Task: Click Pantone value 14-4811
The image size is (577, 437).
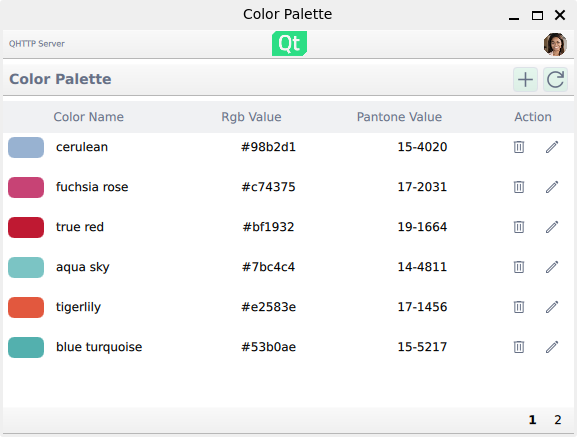Action: click(422, 267)
